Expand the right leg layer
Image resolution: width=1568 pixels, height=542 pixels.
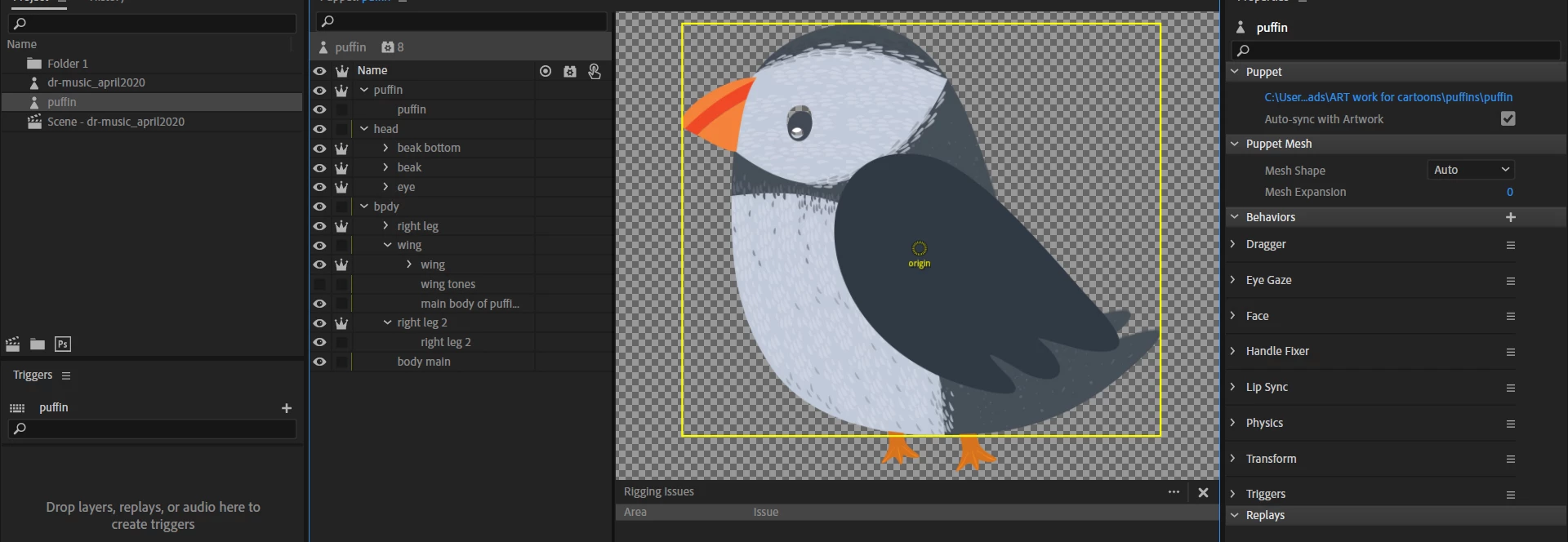(385, 226)
